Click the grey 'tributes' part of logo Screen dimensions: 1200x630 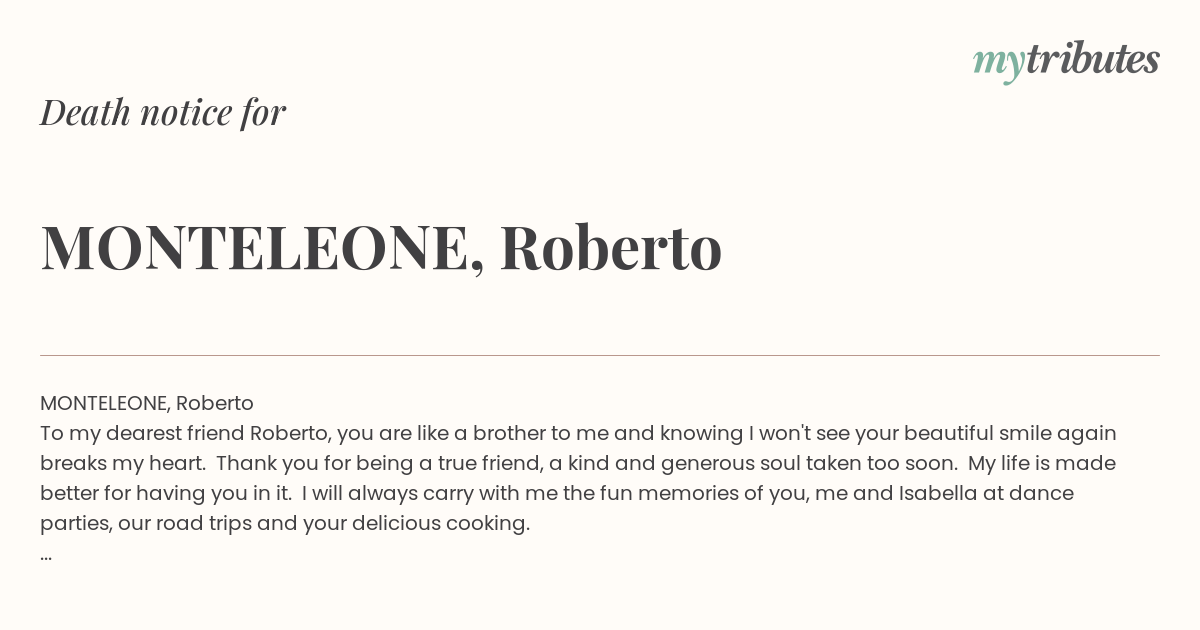[1092, 59]
